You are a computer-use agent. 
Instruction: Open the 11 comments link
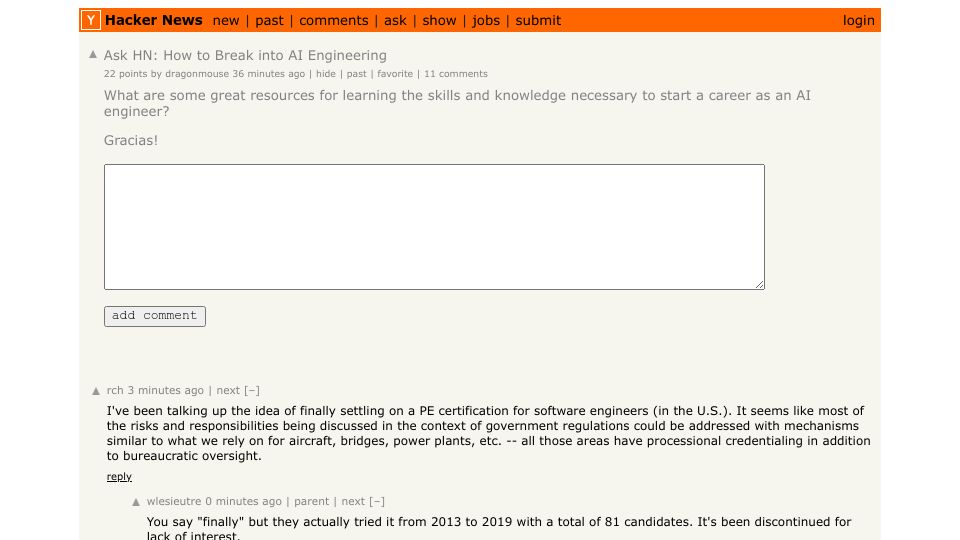click(456, 74)
